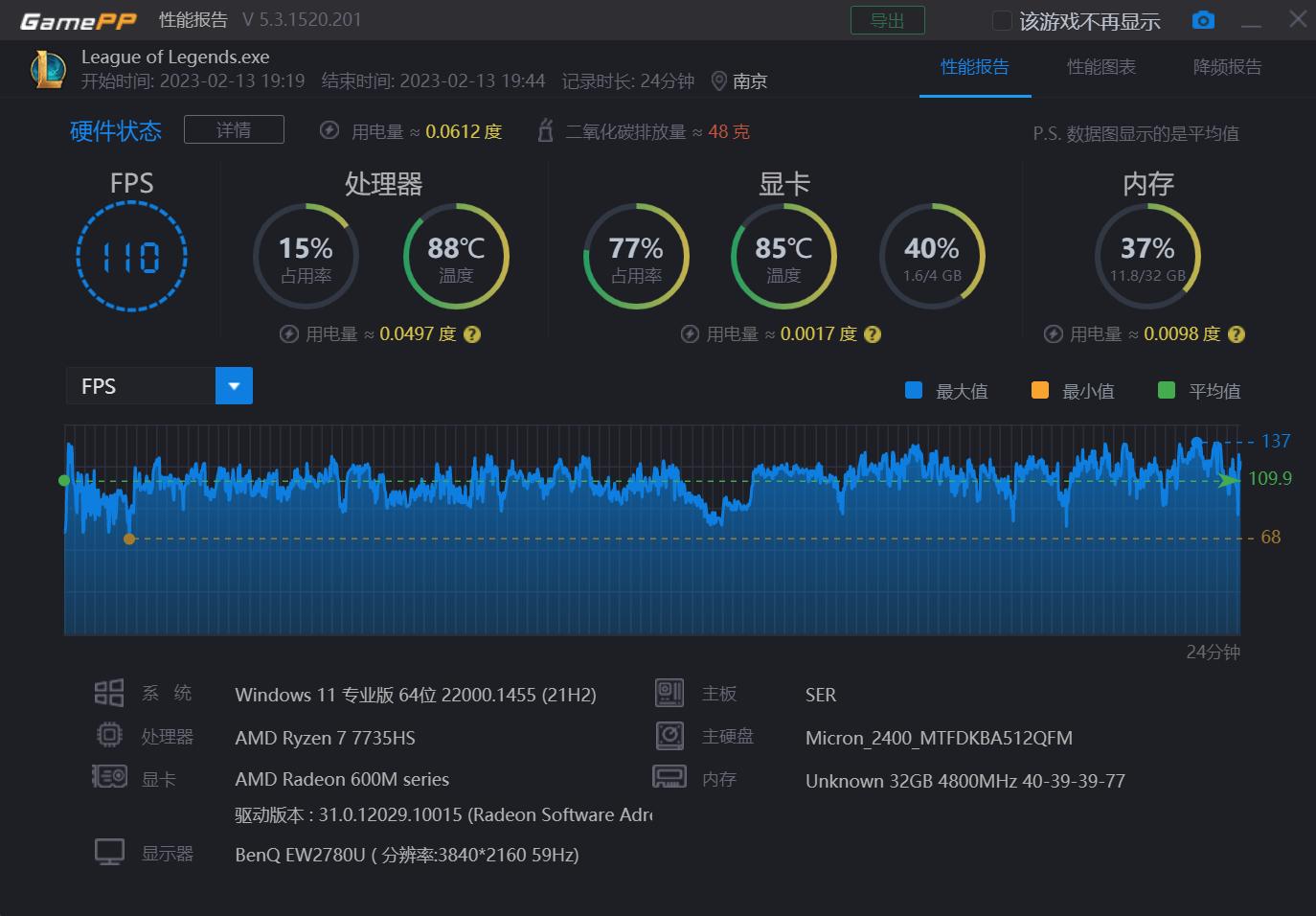The image size is (1316, 916).
Task: Click the power usage (用电量) circle icon
Action: click(x=329, y=130)
